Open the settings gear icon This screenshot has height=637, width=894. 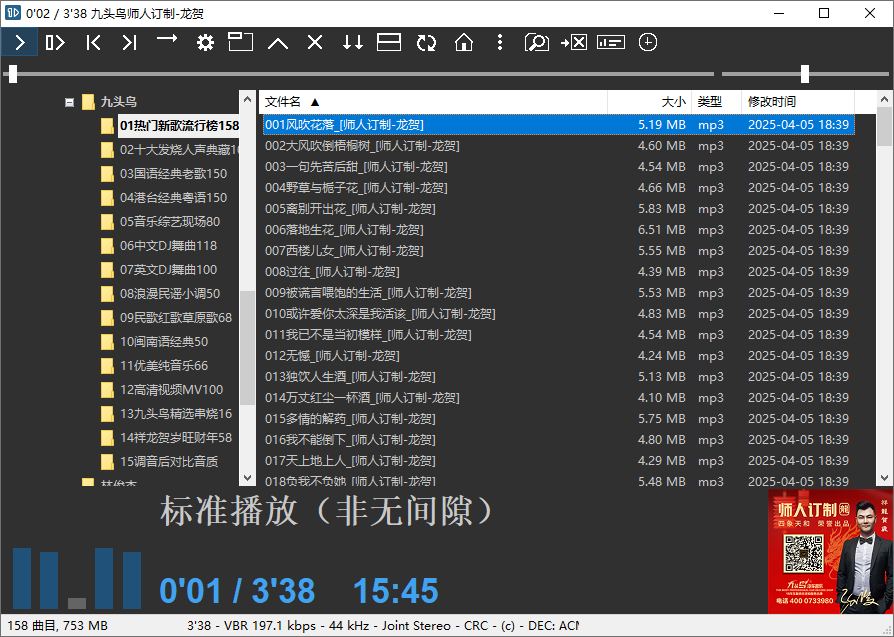tap(204, 42)
